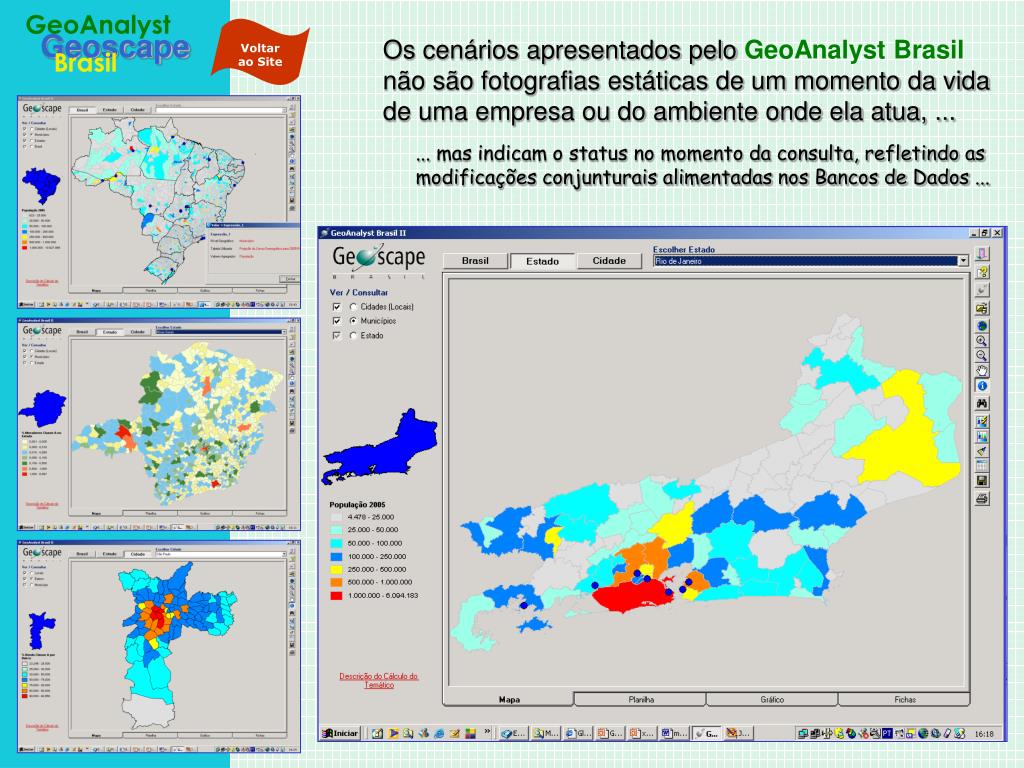Open Descrição do Cálculo do Temático link
This screenshot has width=1024, height=768.
click(x=379, y=680)
